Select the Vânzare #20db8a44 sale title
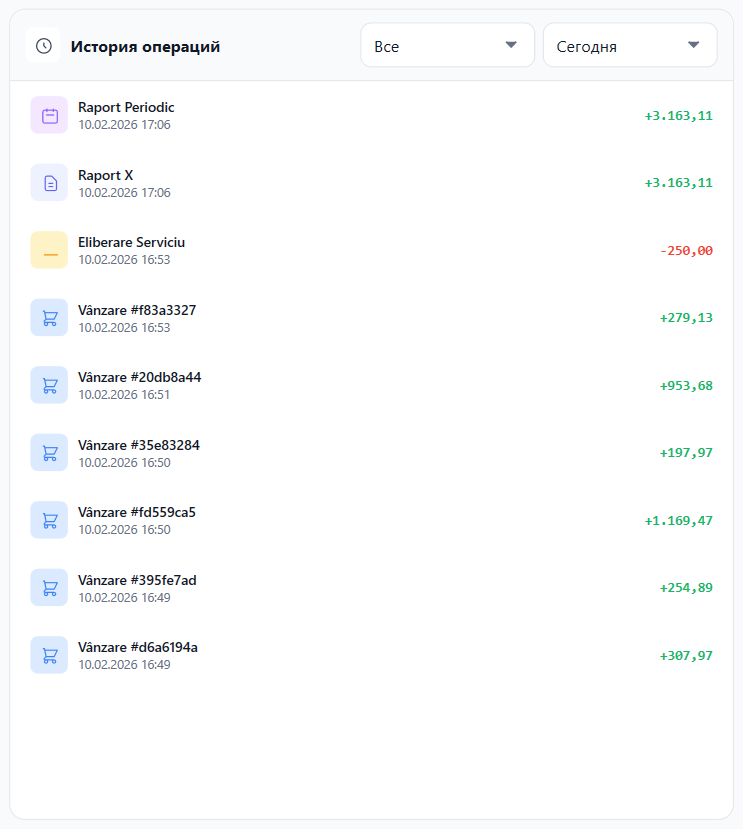The image size is (743, 829). [139, 377]
